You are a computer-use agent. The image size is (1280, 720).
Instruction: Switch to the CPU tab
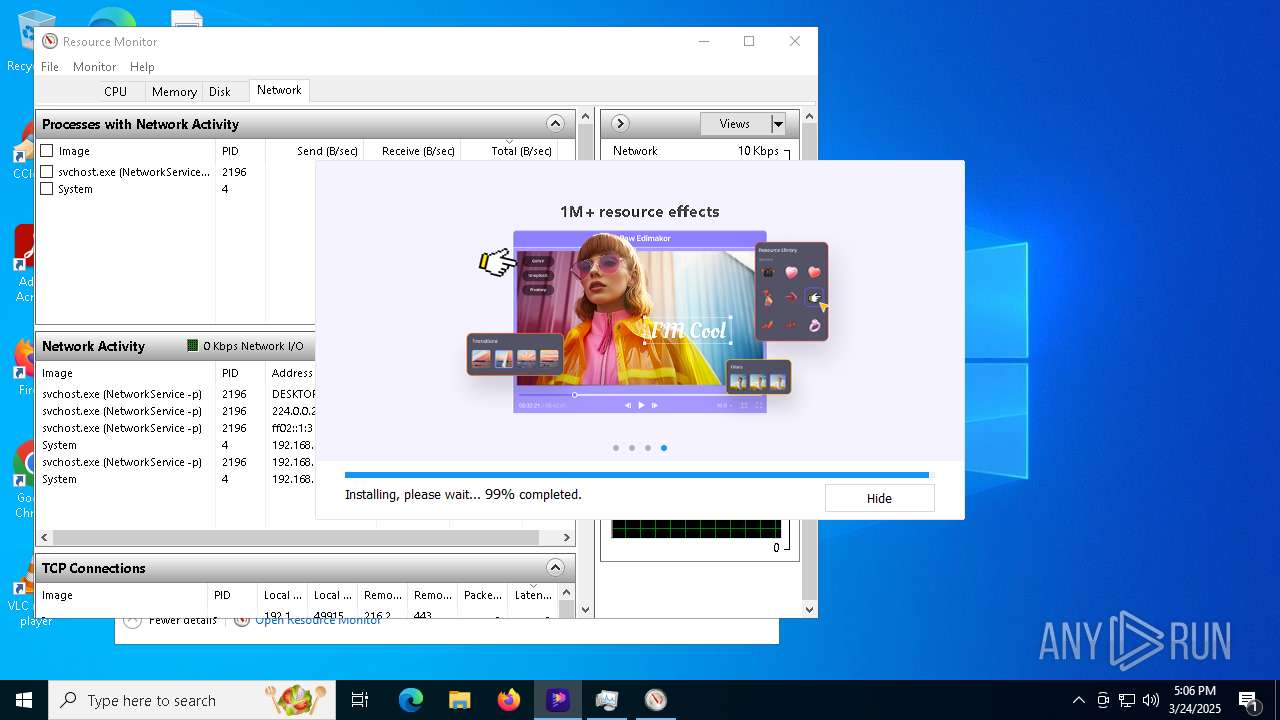coord(116,91)
